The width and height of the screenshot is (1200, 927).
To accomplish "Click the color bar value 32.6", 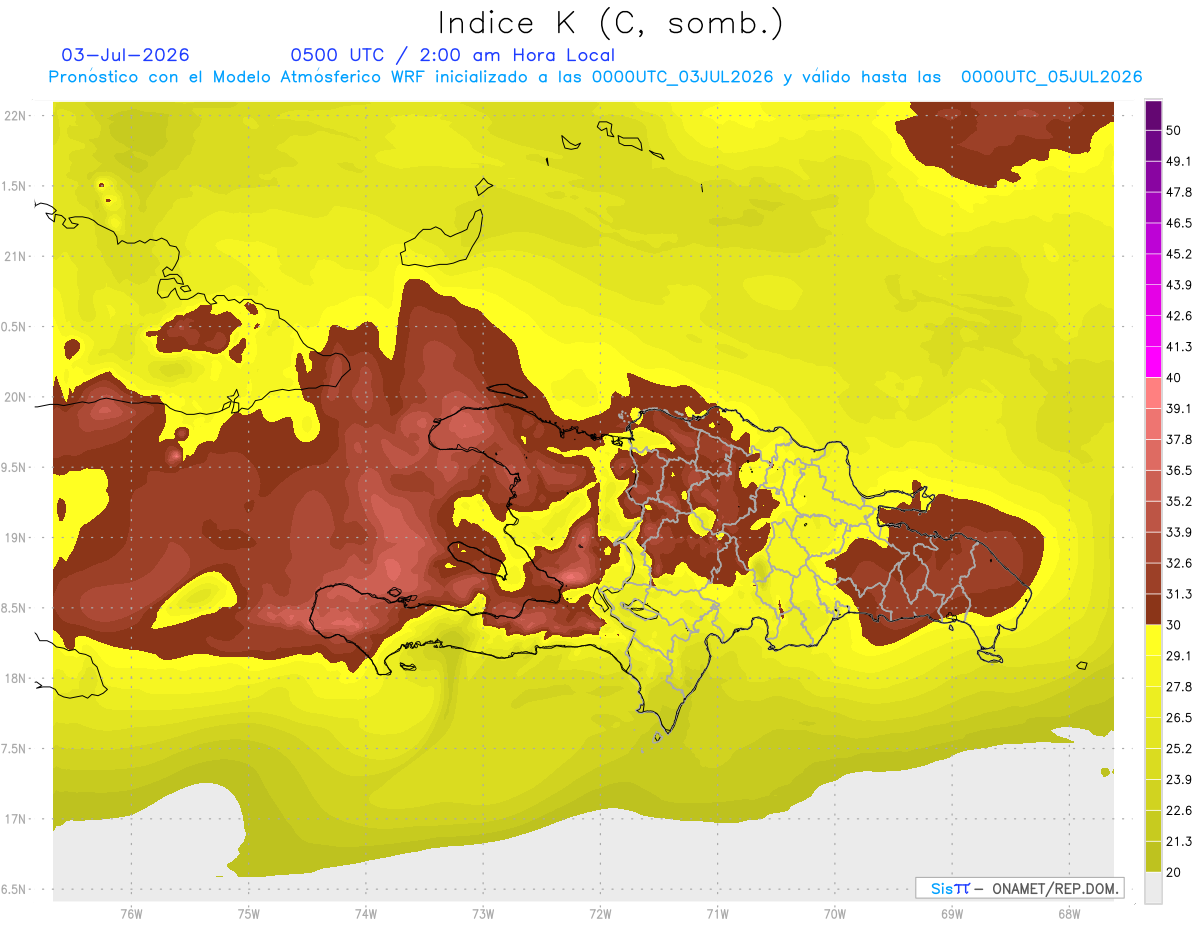I will tap(1179, 563).
